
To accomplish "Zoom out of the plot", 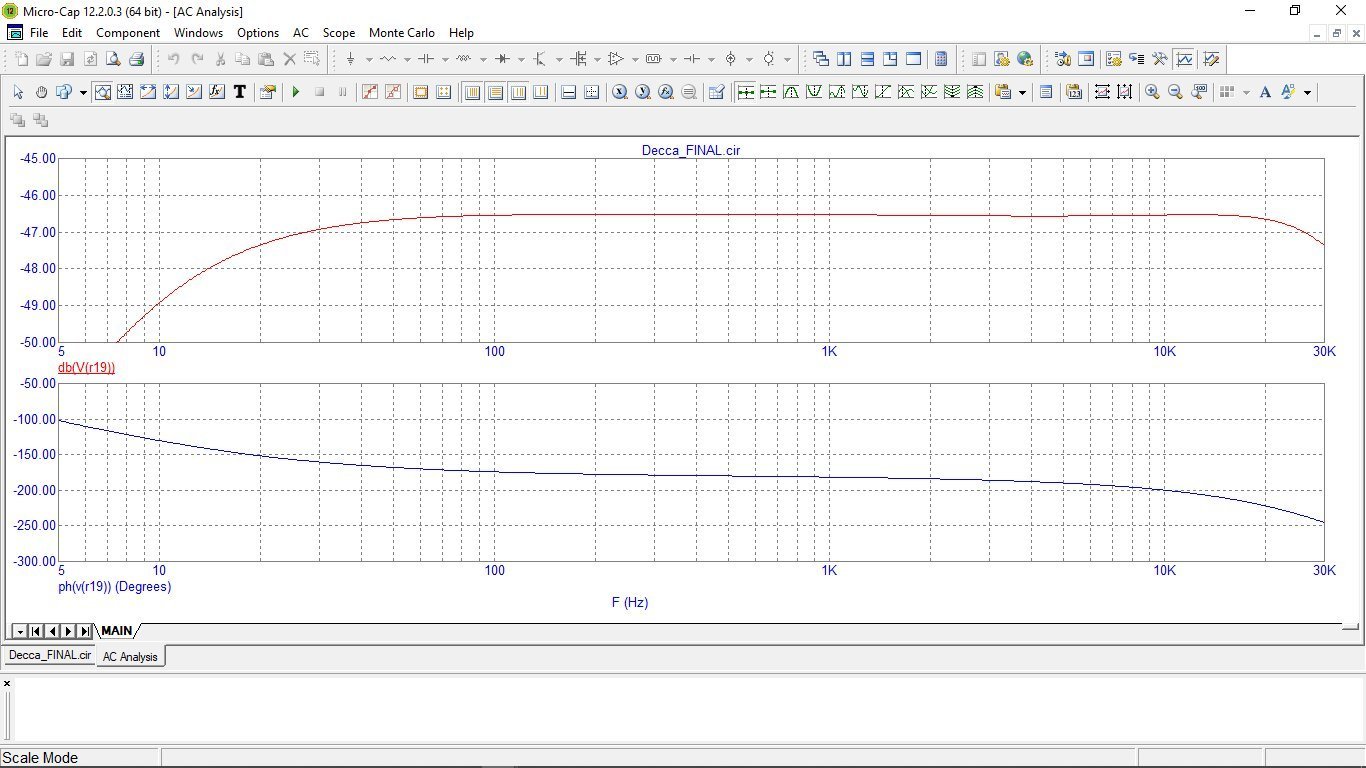I will click(1175, 92).
